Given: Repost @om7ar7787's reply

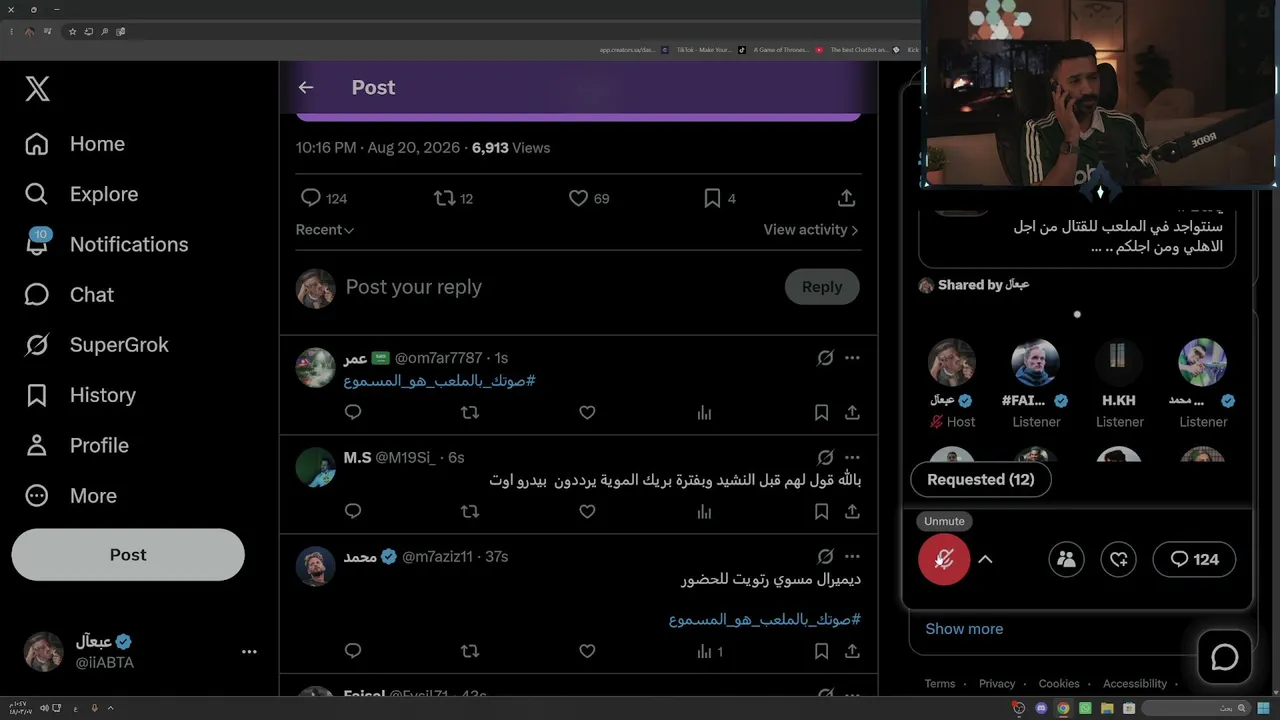Looking at the screenshot, I should click(x=470, y=412).
